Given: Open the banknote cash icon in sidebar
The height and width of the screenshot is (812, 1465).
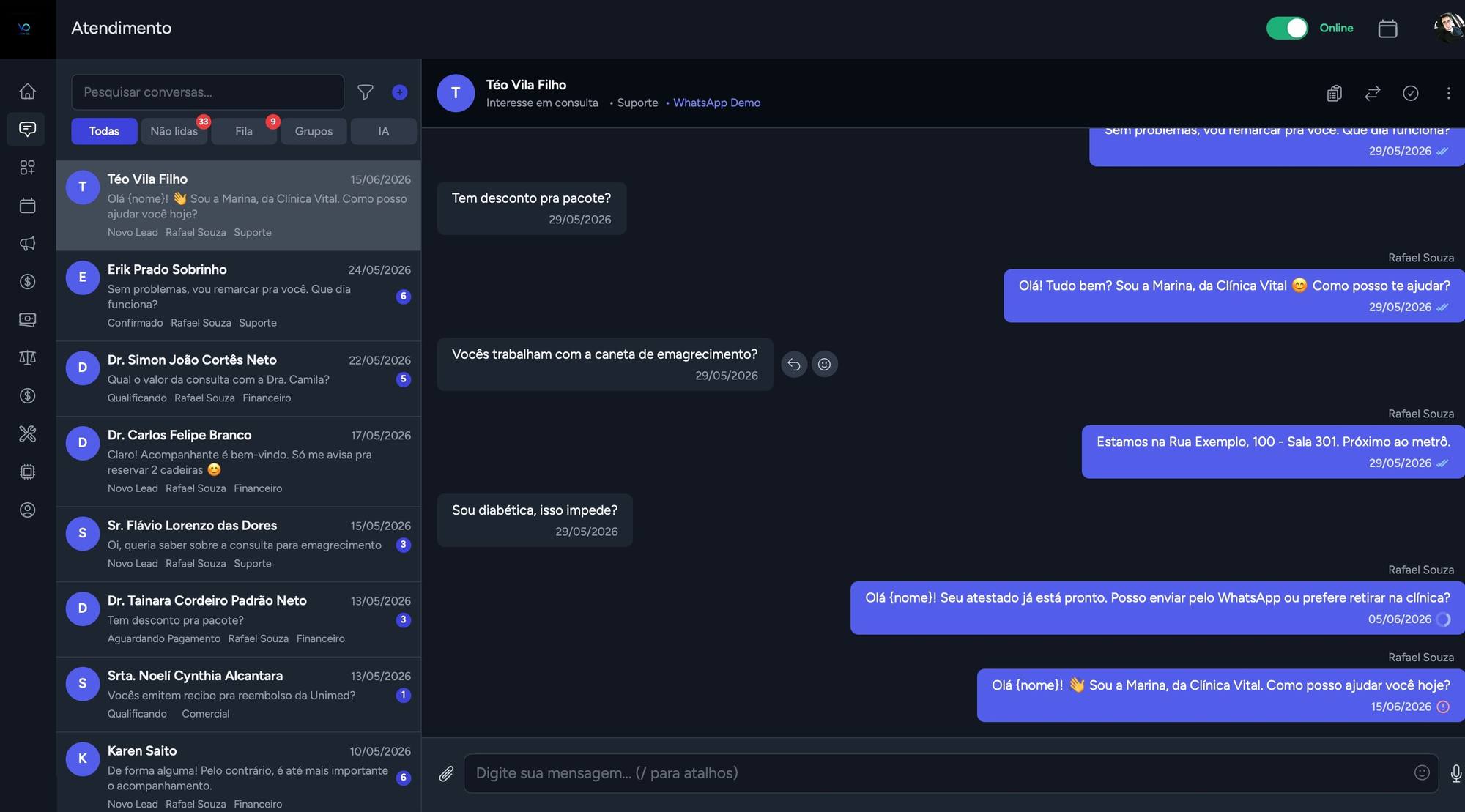Looking at the screenshot, I should [27, 320].
